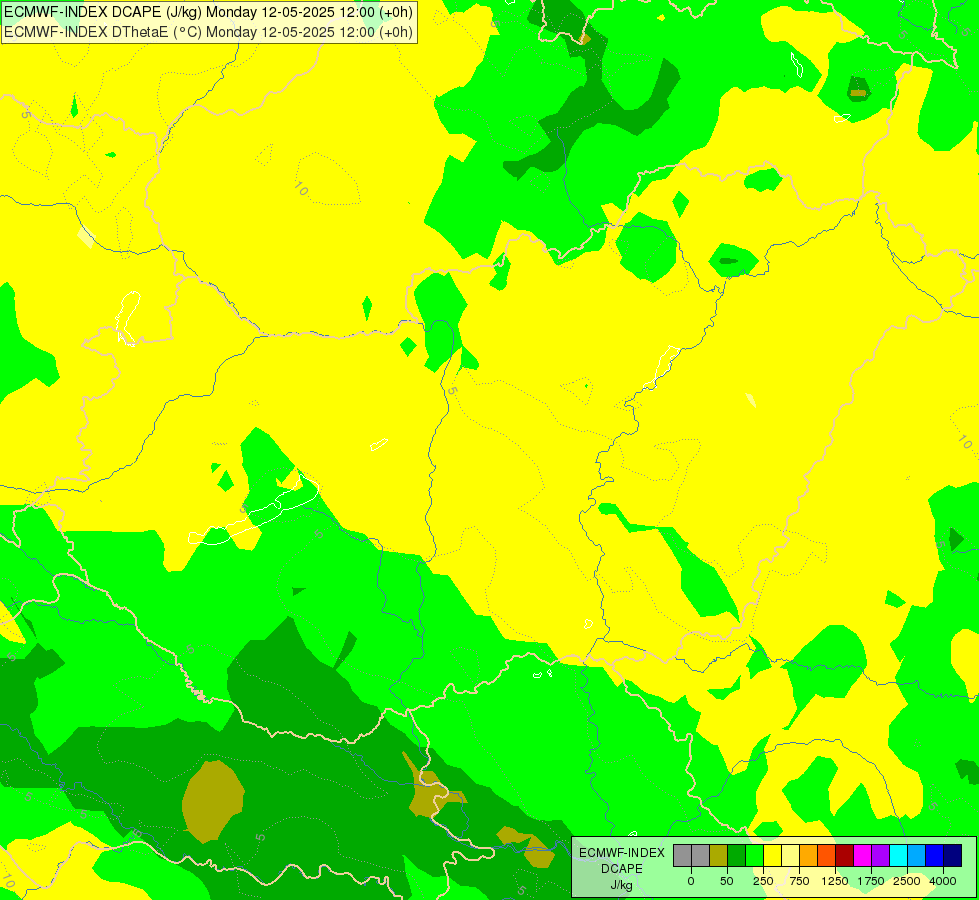Select the orange-red legend swatch before 1250
The image size is (979, 900).
[x=827, y=856]
